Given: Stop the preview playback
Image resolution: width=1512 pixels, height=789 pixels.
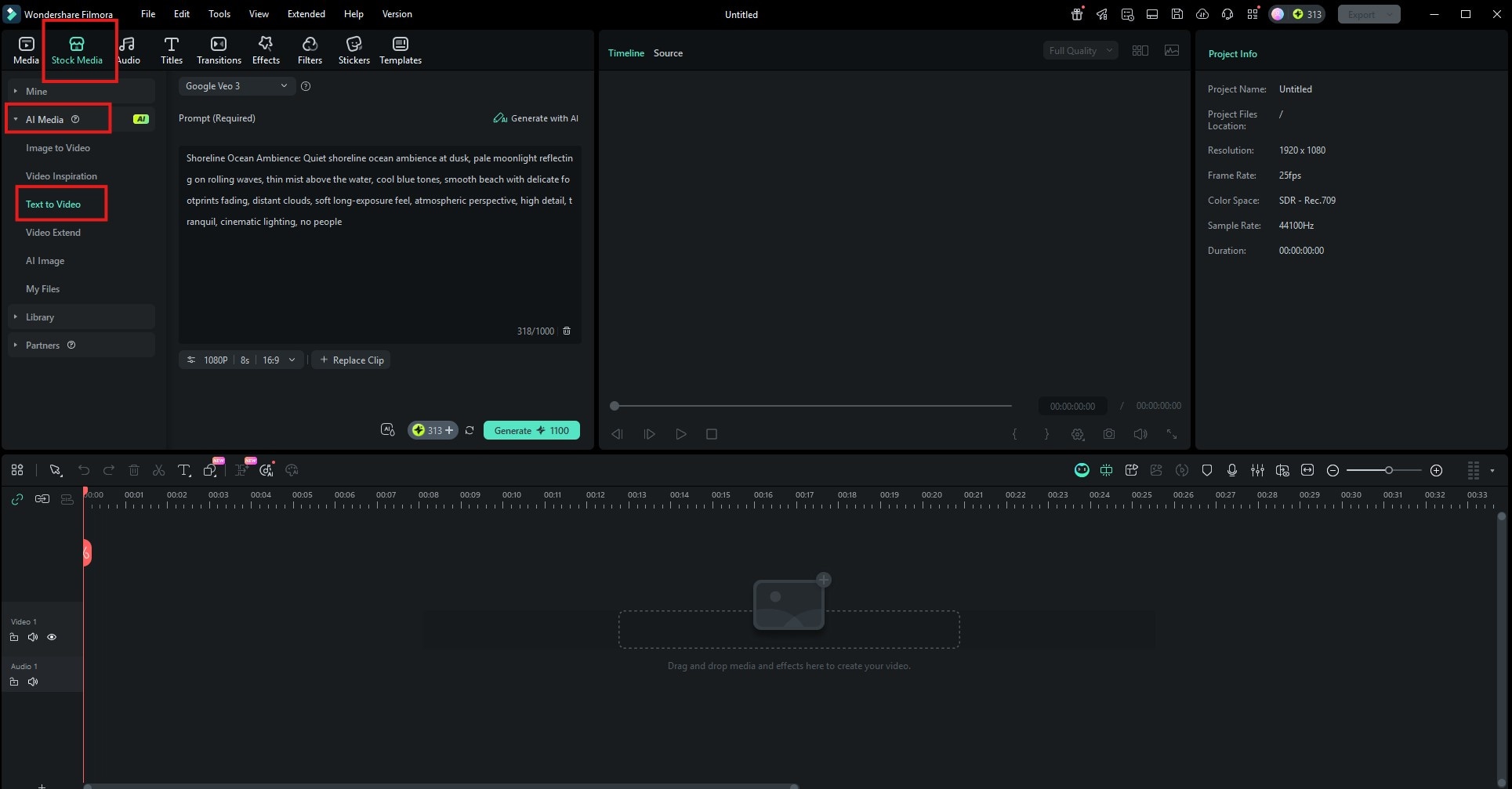Looking at the screenshot, I should click(712, 434).
